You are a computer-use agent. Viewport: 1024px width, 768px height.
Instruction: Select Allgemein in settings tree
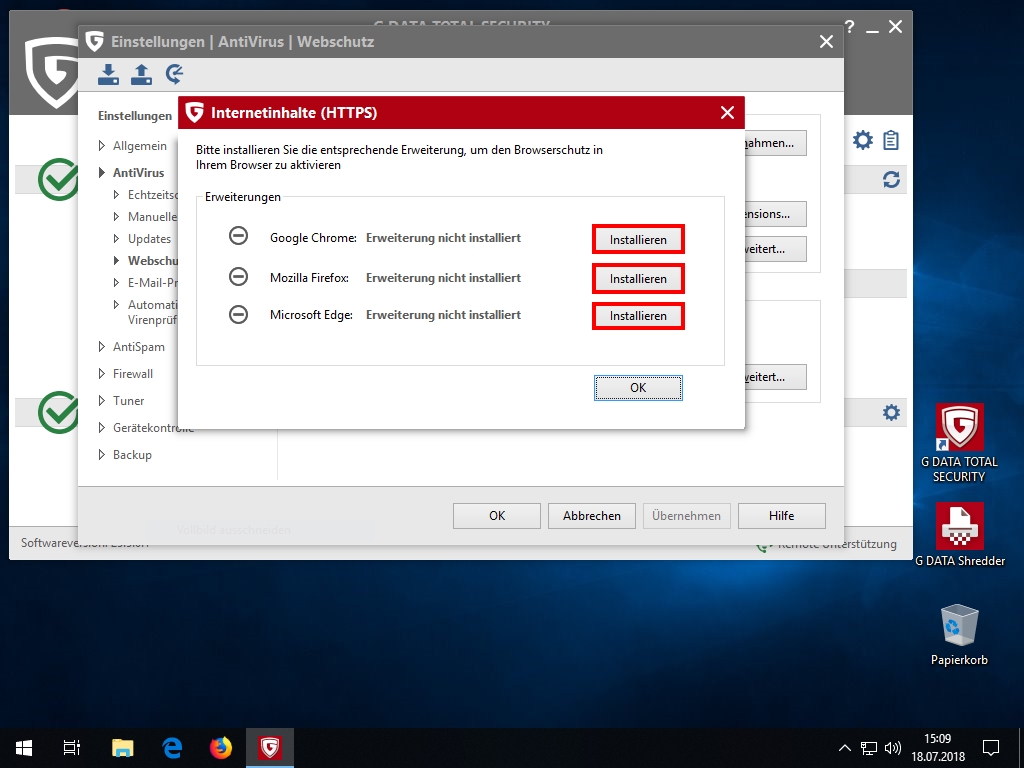(x=140, y=146)
